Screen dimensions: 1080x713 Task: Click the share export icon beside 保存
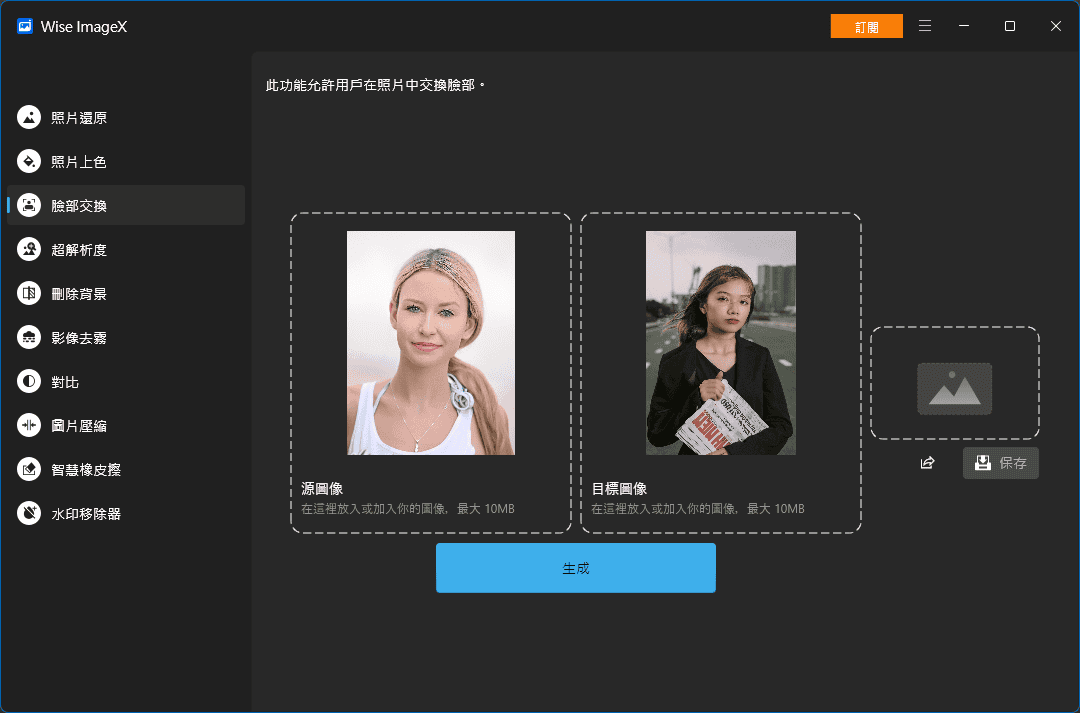927,463
